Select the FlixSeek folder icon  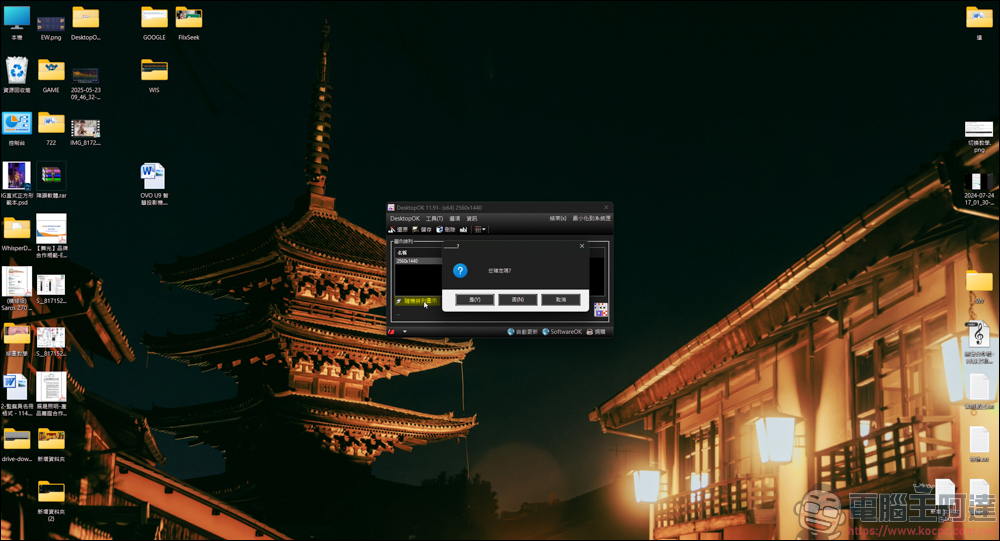(x=189, y=23)
